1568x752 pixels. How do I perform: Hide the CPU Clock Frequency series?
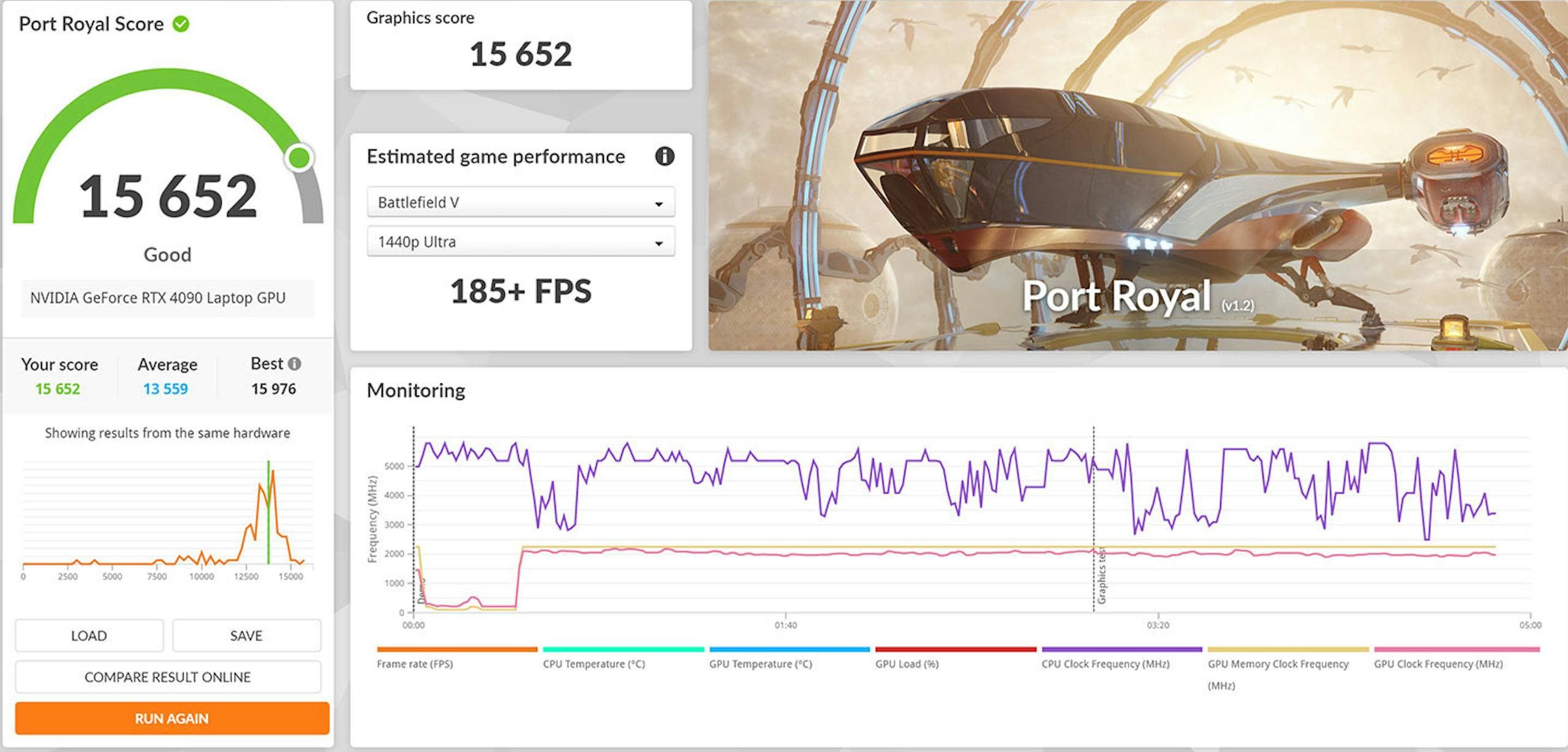[x=1105, y=664]
